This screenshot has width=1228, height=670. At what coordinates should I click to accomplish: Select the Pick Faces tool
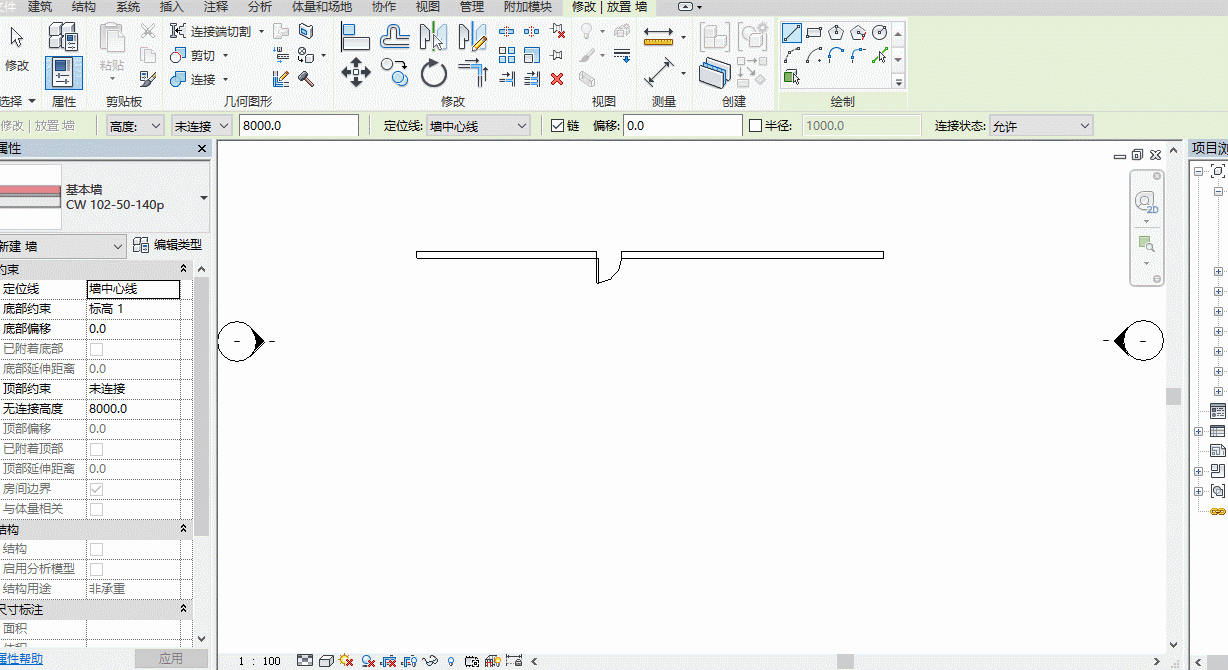click(x=792, y=77)
